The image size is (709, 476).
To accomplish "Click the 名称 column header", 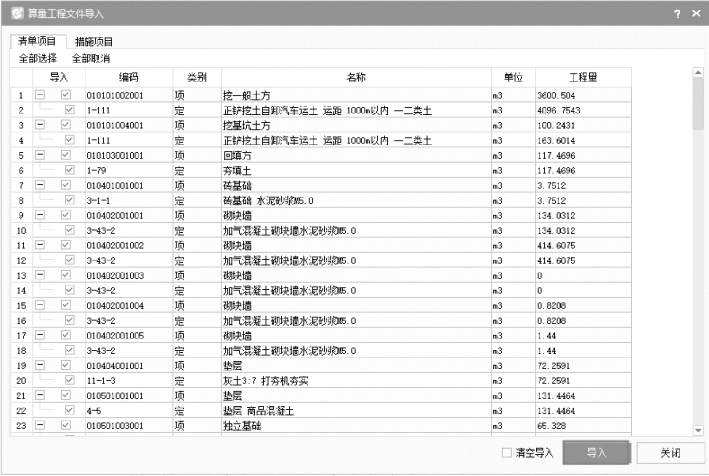I will pos(356,77).
